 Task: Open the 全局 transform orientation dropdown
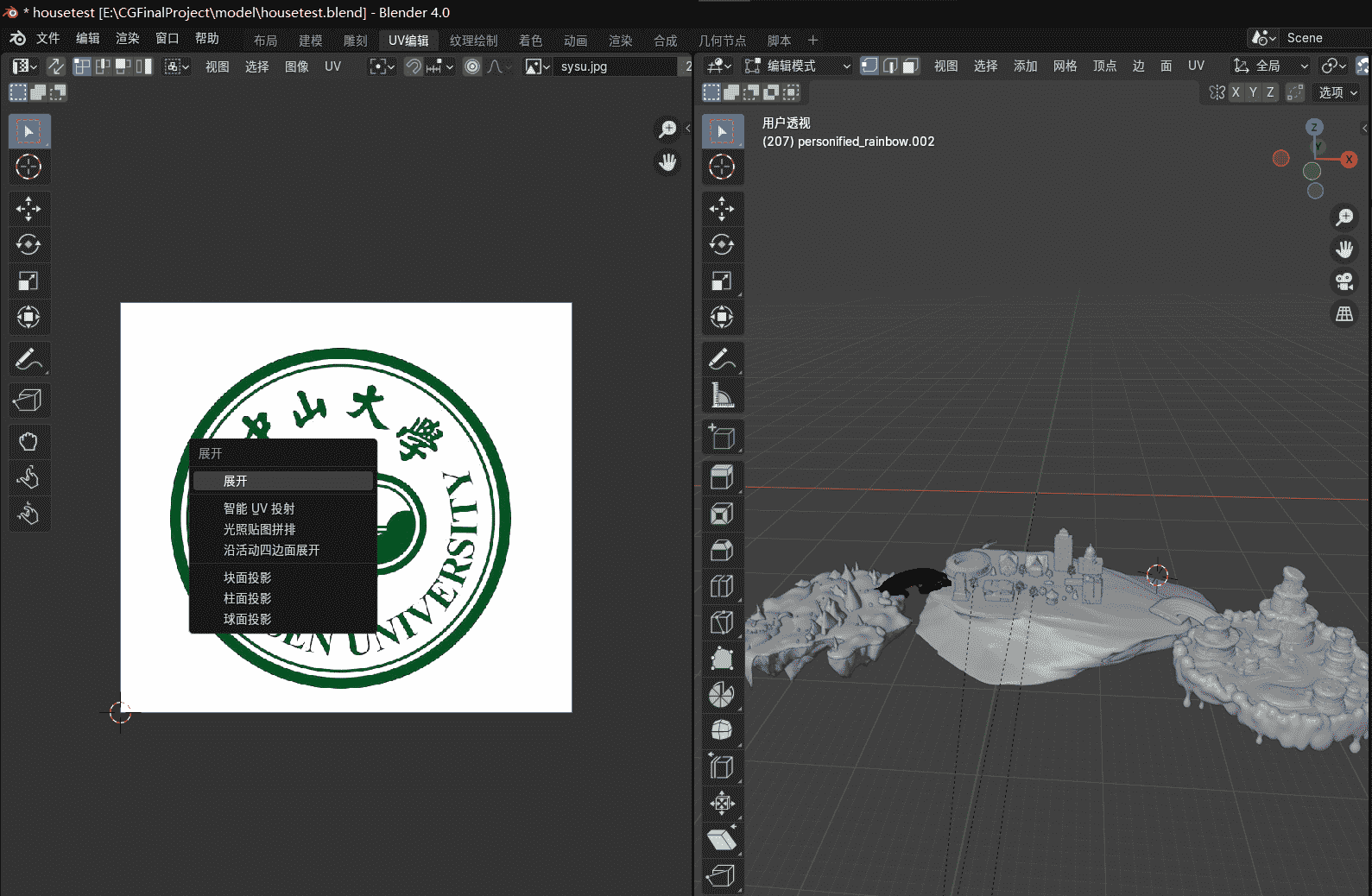(x=1270, y=66)
